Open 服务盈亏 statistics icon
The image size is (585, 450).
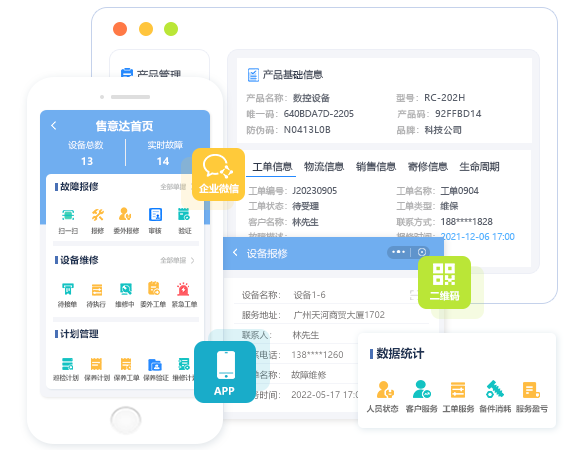531,390
